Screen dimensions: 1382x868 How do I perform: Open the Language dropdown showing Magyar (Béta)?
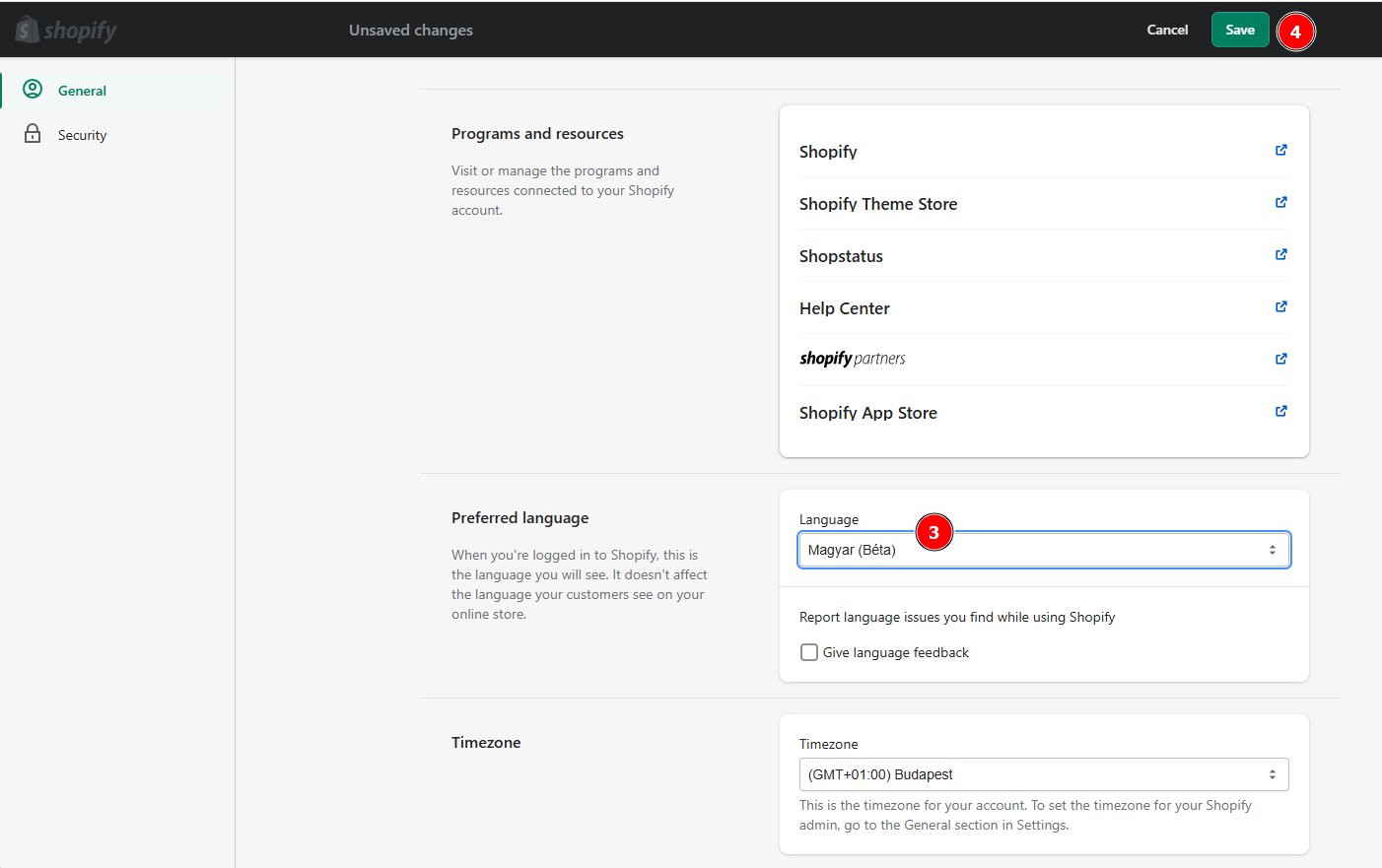point(1043,550)
